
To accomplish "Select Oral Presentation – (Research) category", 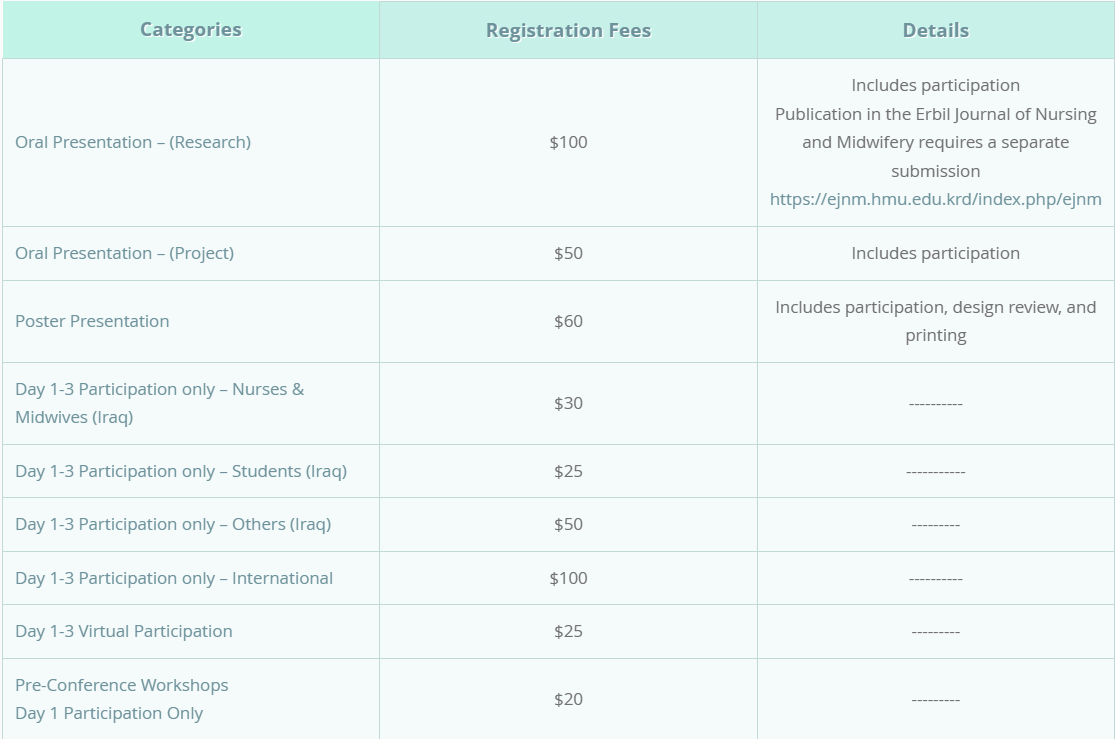I will pyautogui.click(x=133, y=142).
